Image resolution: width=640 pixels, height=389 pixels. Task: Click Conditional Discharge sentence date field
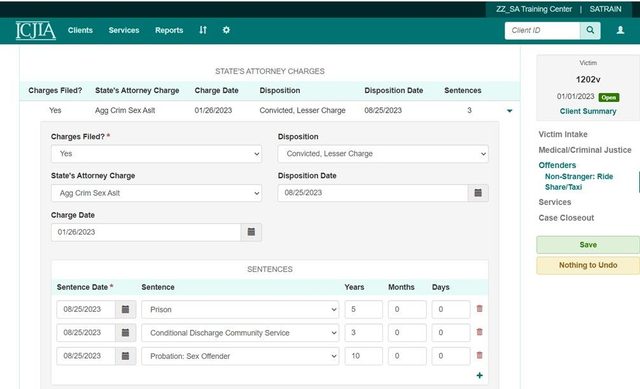86,333
